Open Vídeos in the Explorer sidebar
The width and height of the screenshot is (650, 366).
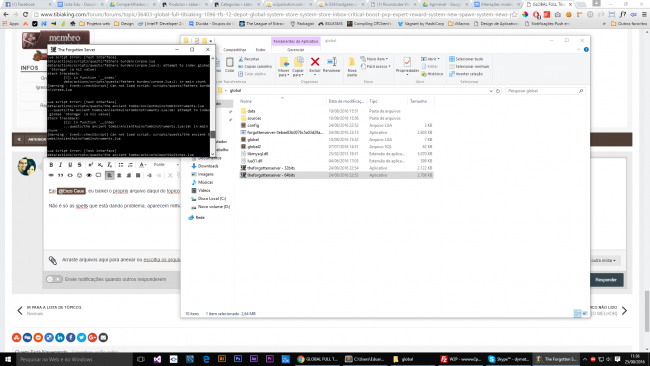pyautogui.click(x=204, y=191)
